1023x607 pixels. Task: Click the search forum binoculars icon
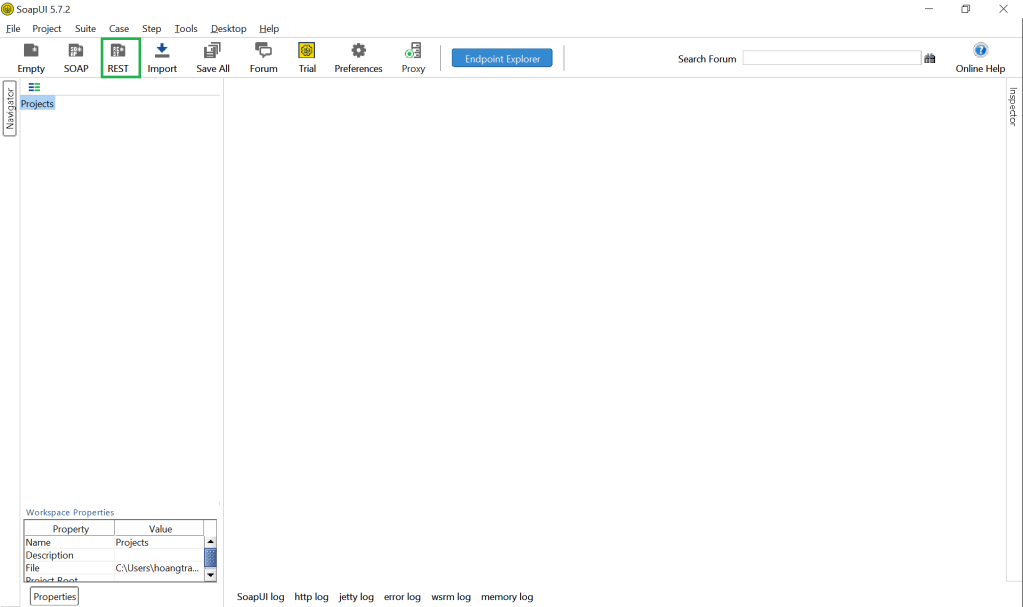930,59
